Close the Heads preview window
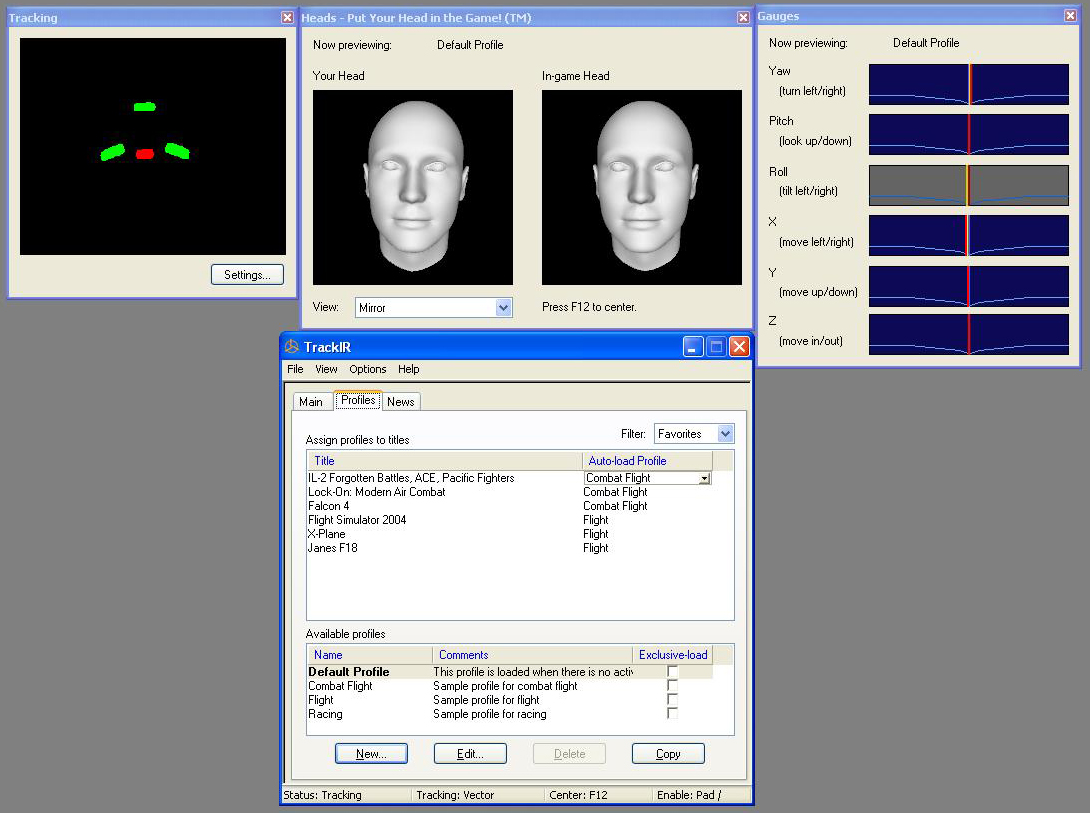The height and width of the screenshot is (813, 1090). [743, 17]
